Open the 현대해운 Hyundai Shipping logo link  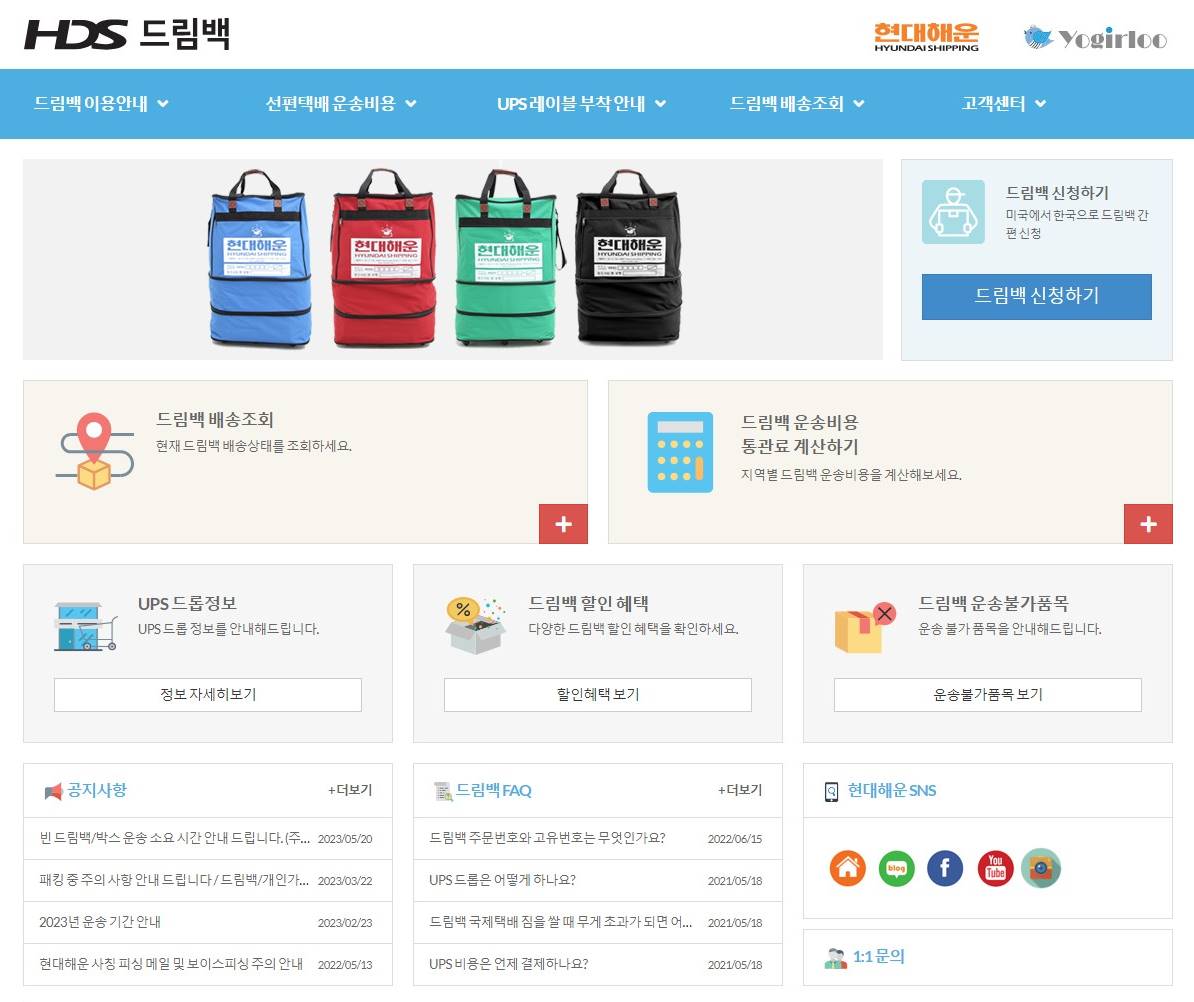pos(926,37)
